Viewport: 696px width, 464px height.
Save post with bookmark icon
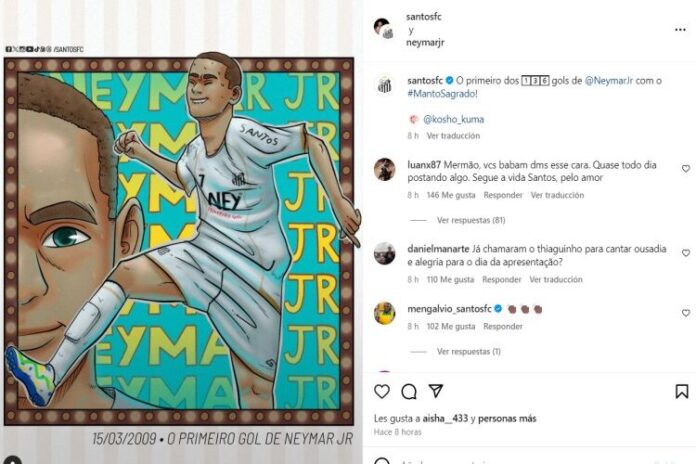pos(682,391)
